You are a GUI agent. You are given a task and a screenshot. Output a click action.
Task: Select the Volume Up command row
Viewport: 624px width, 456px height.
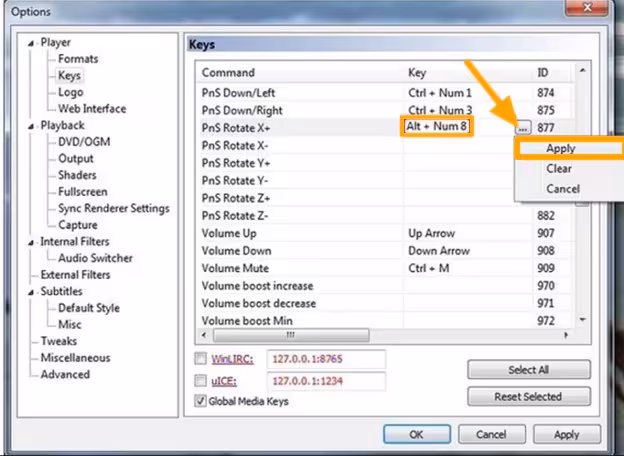[385, 233]
